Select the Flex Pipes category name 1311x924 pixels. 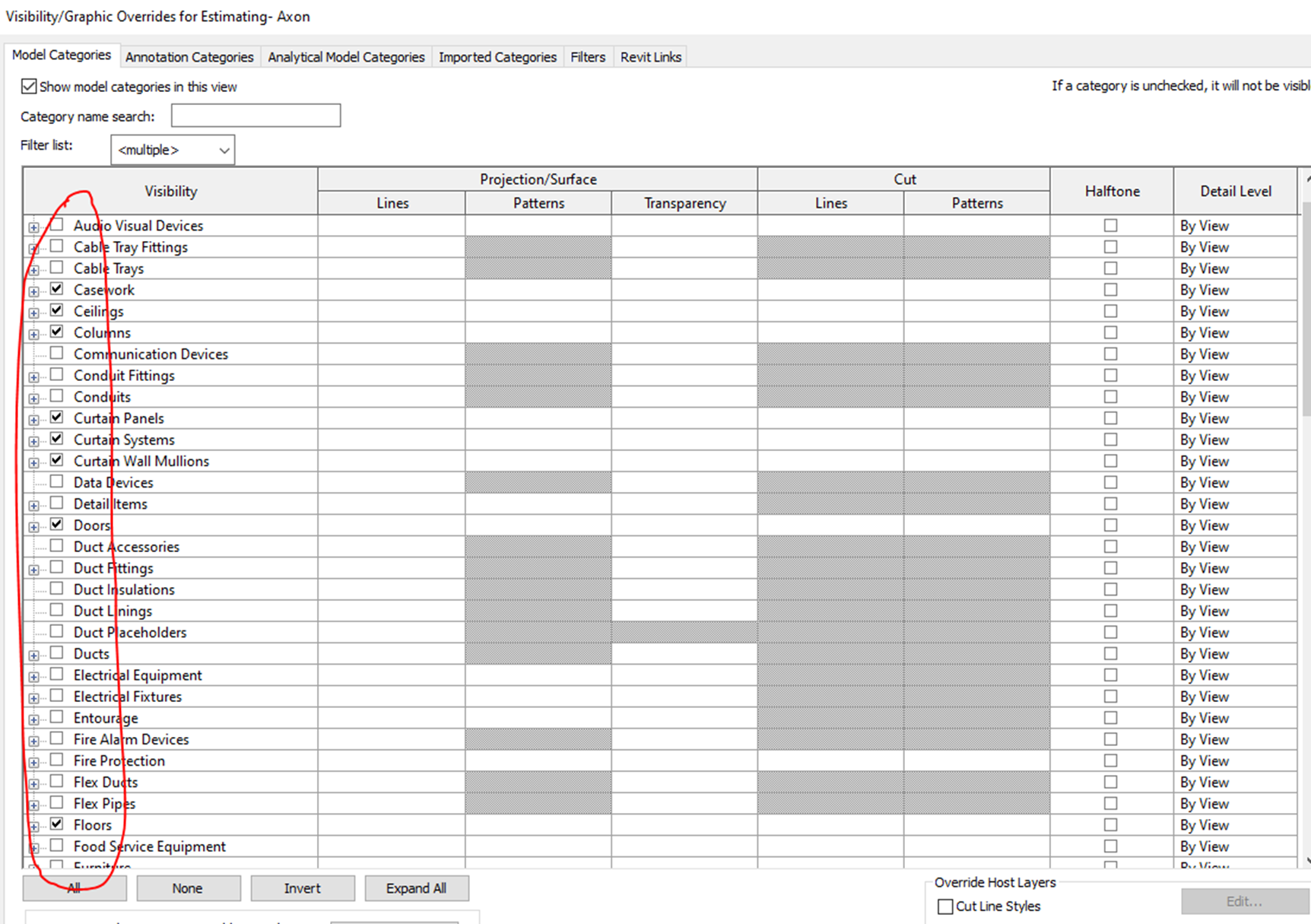coord(104,804)
